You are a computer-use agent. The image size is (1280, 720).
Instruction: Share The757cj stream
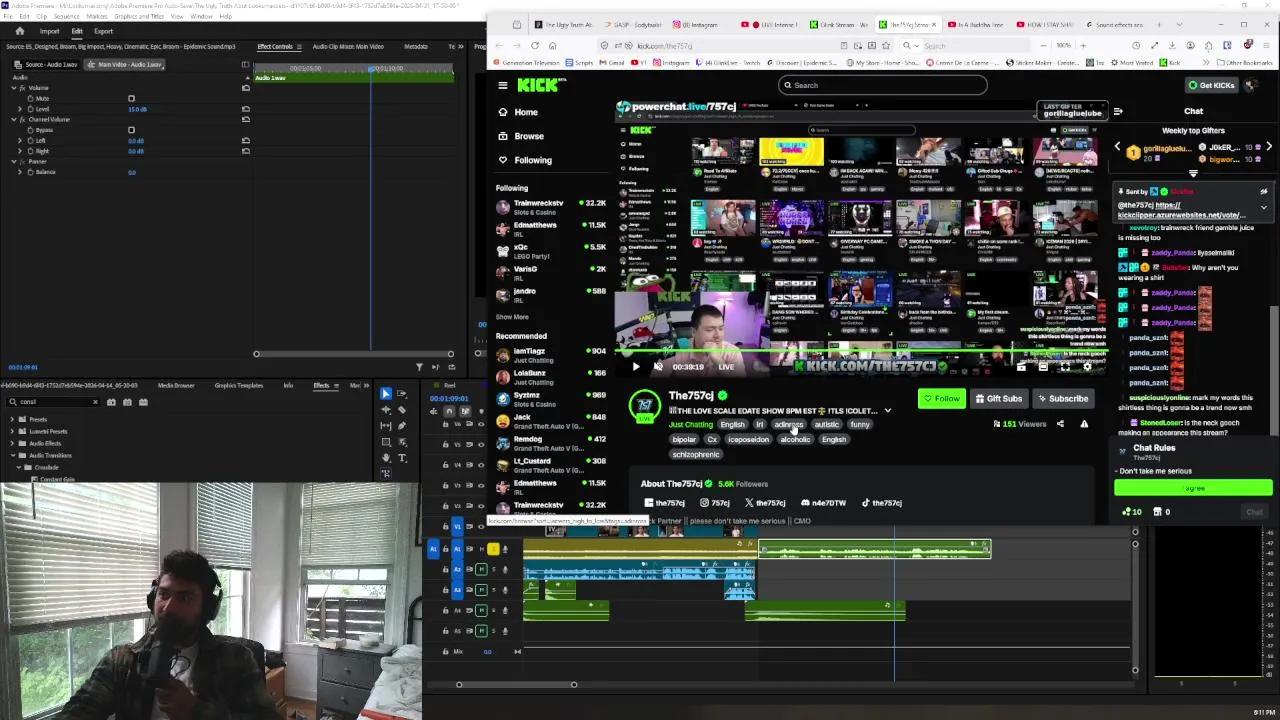(x=1060, y=424)
